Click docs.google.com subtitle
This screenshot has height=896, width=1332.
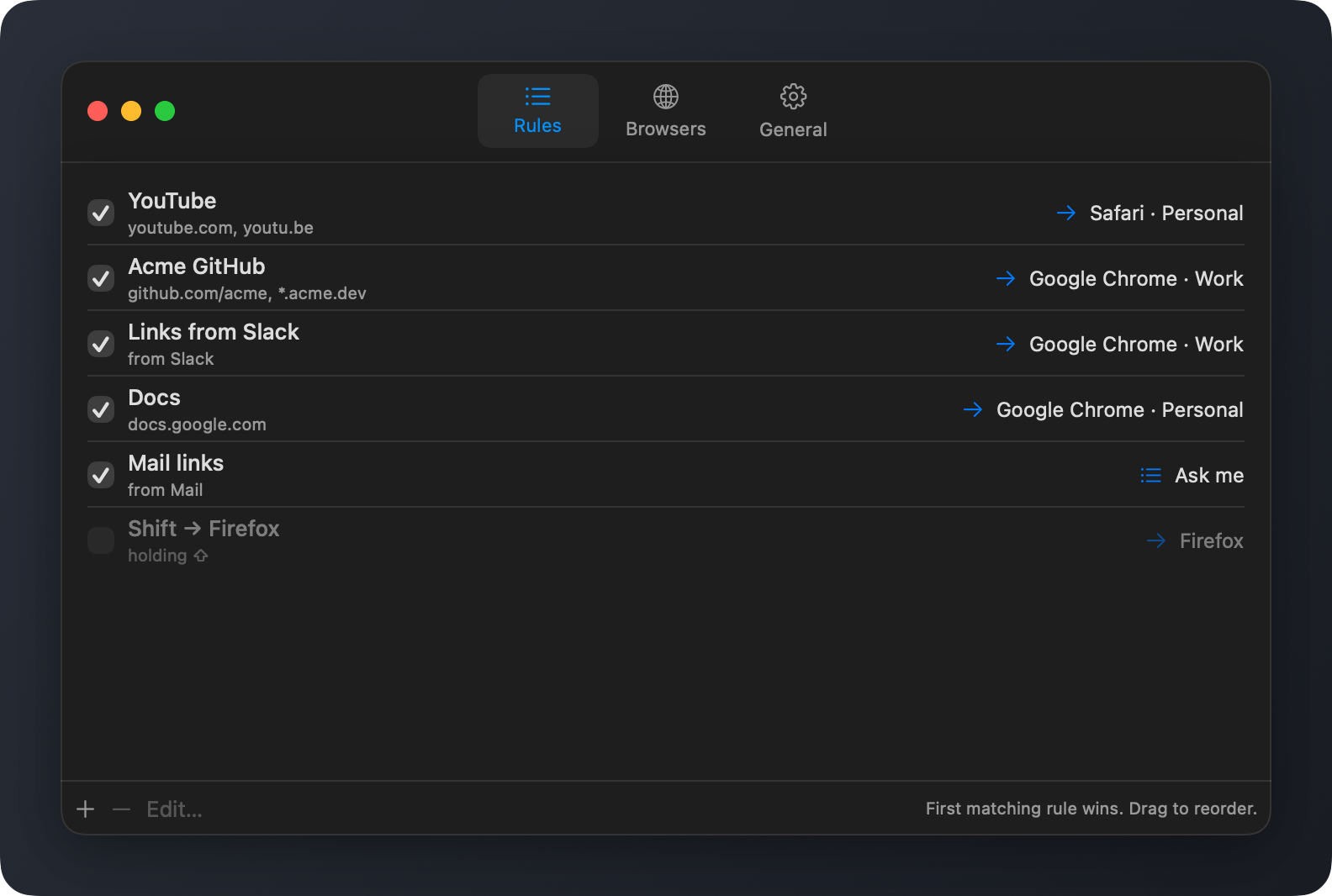click(197, 424)
